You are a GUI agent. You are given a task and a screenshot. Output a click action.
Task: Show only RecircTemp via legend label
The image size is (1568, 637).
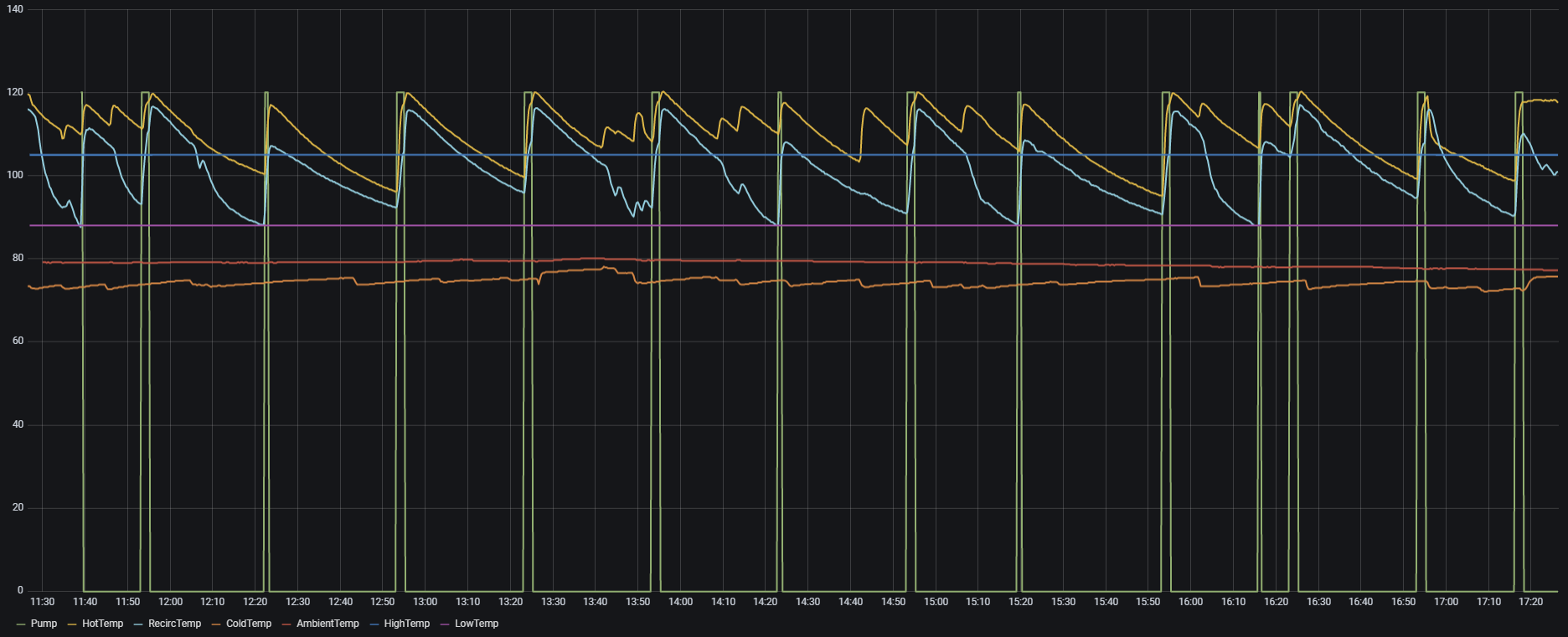174,624
